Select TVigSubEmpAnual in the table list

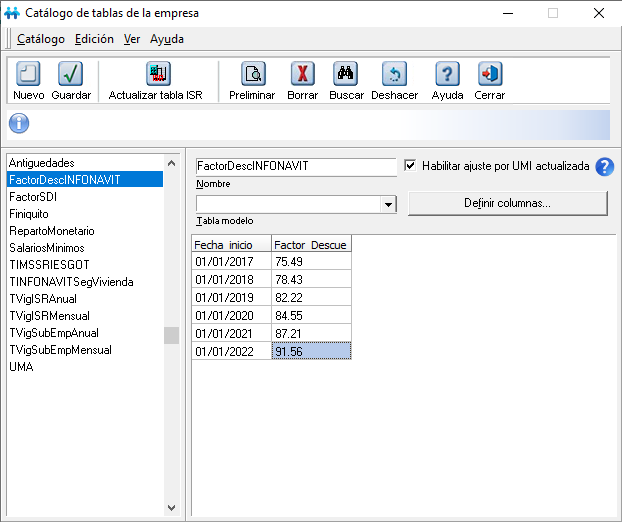point(85,333)
